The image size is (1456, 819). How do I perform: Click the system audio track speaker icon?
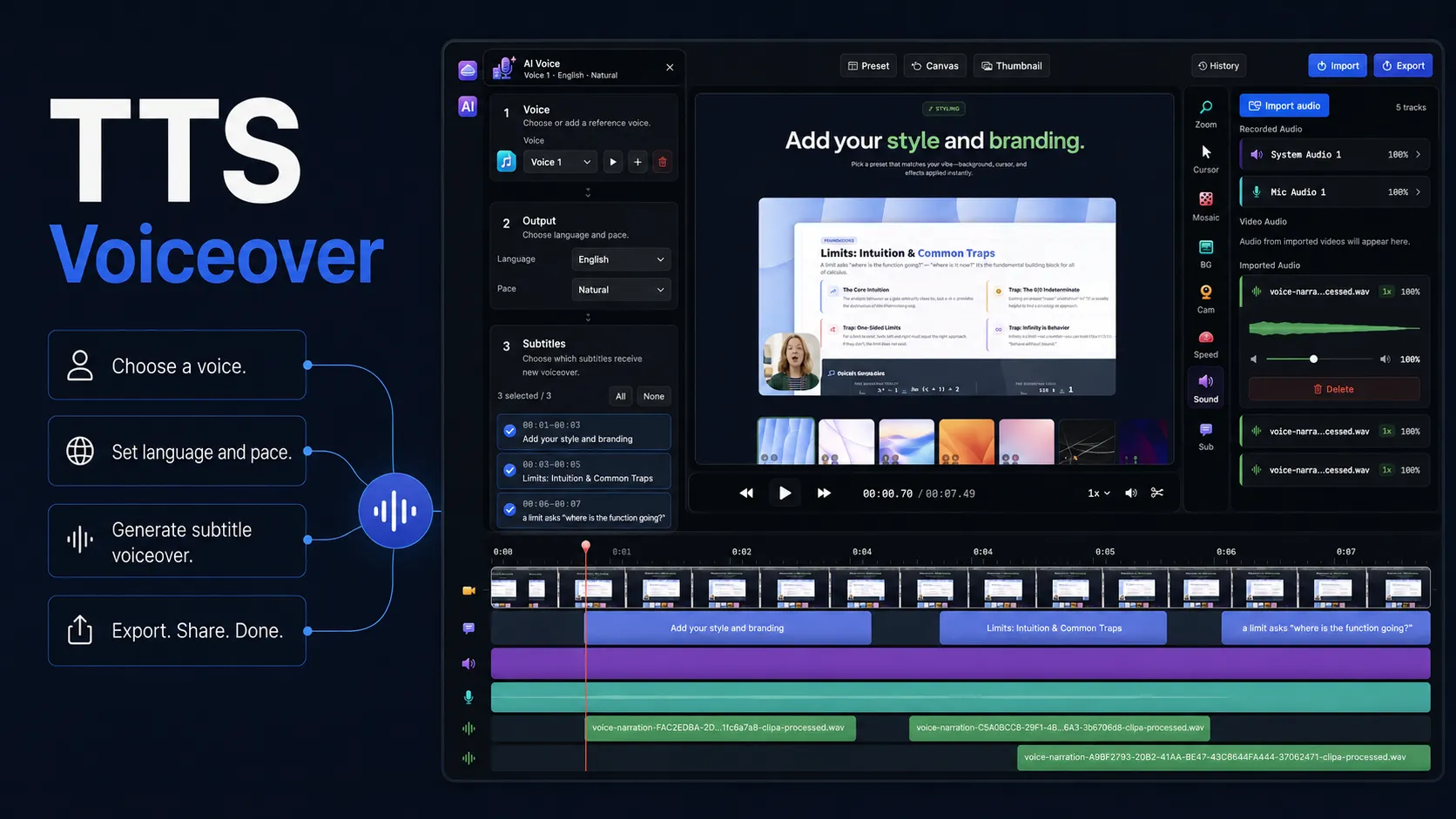(x=468, y=663)
